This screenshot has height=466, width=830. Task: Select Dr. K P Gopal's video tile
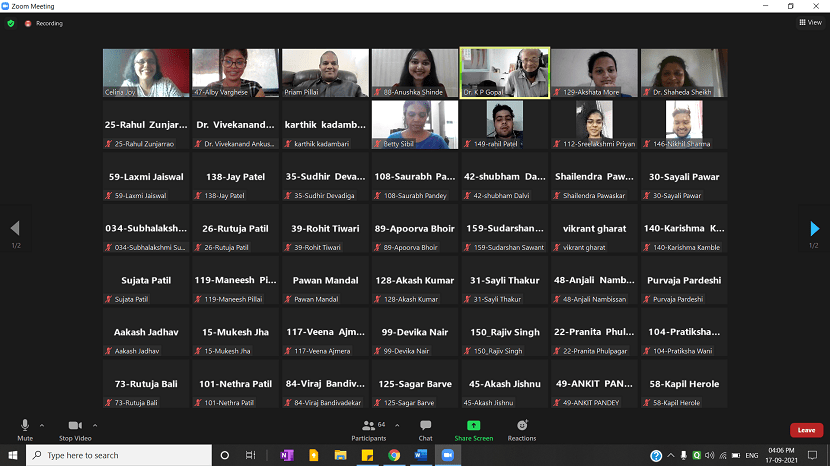pos(504,73)
